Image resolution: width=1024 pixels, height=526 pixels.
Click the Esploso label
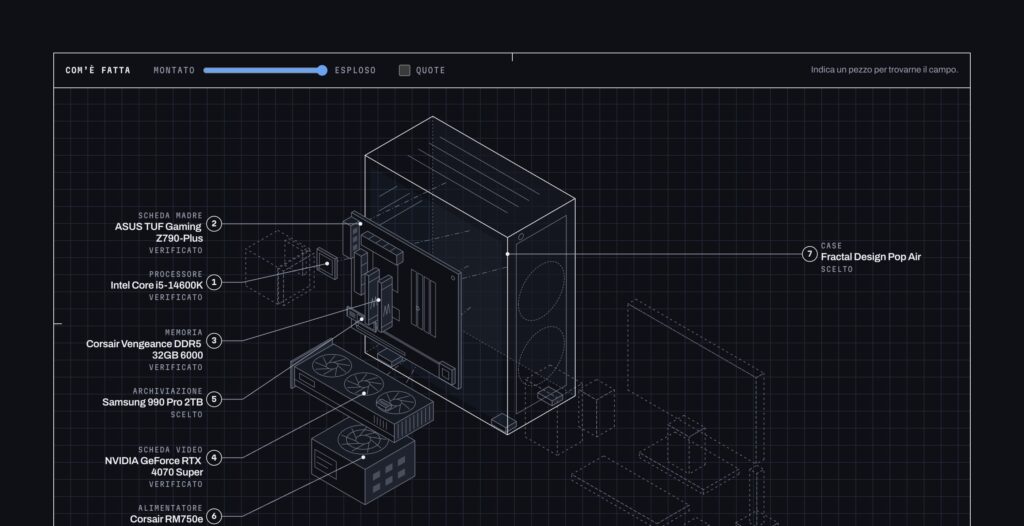355,71
